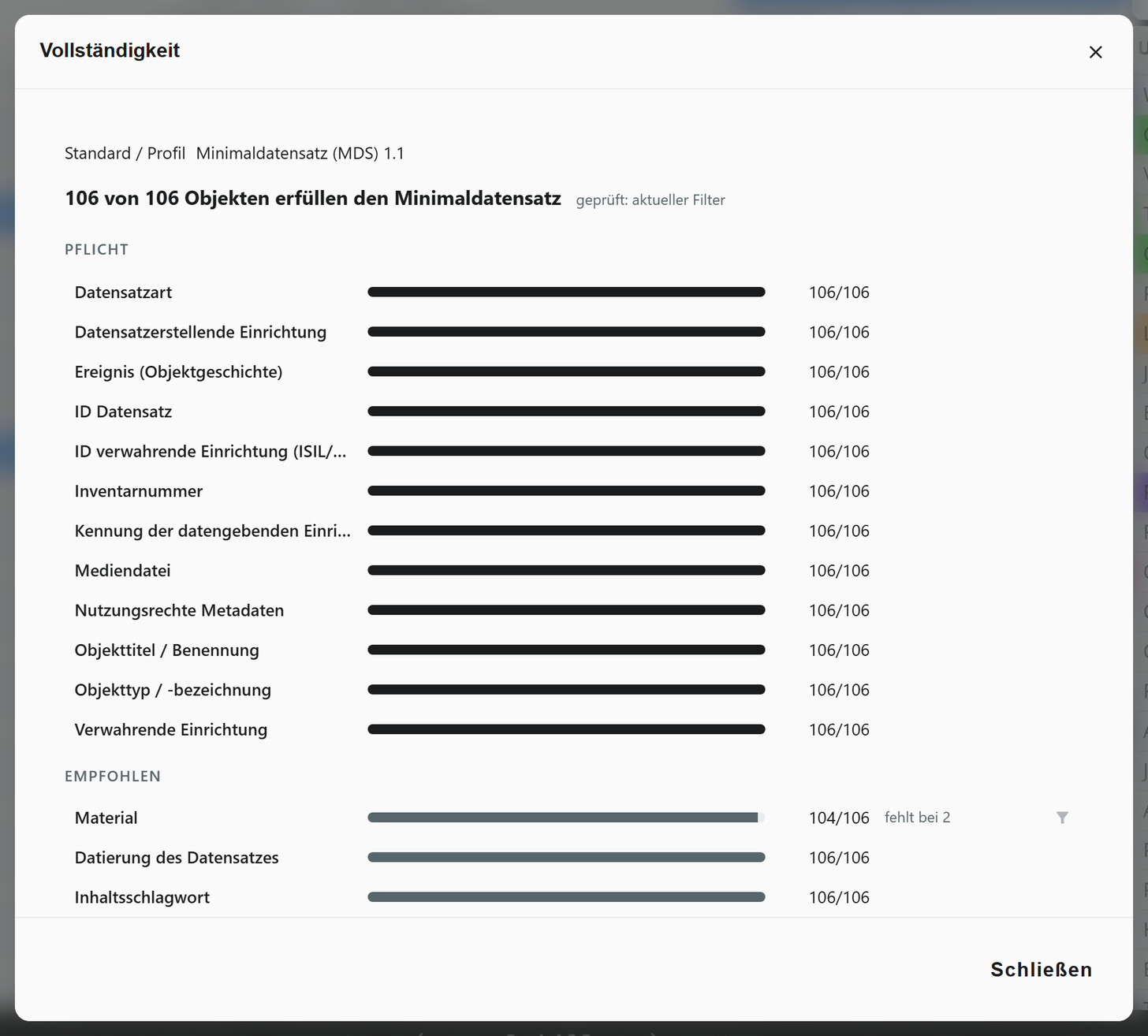Select the Datensatzart field label
Image resolution: width=1148 pixels, height=1036 pixels.
(123, 293)
